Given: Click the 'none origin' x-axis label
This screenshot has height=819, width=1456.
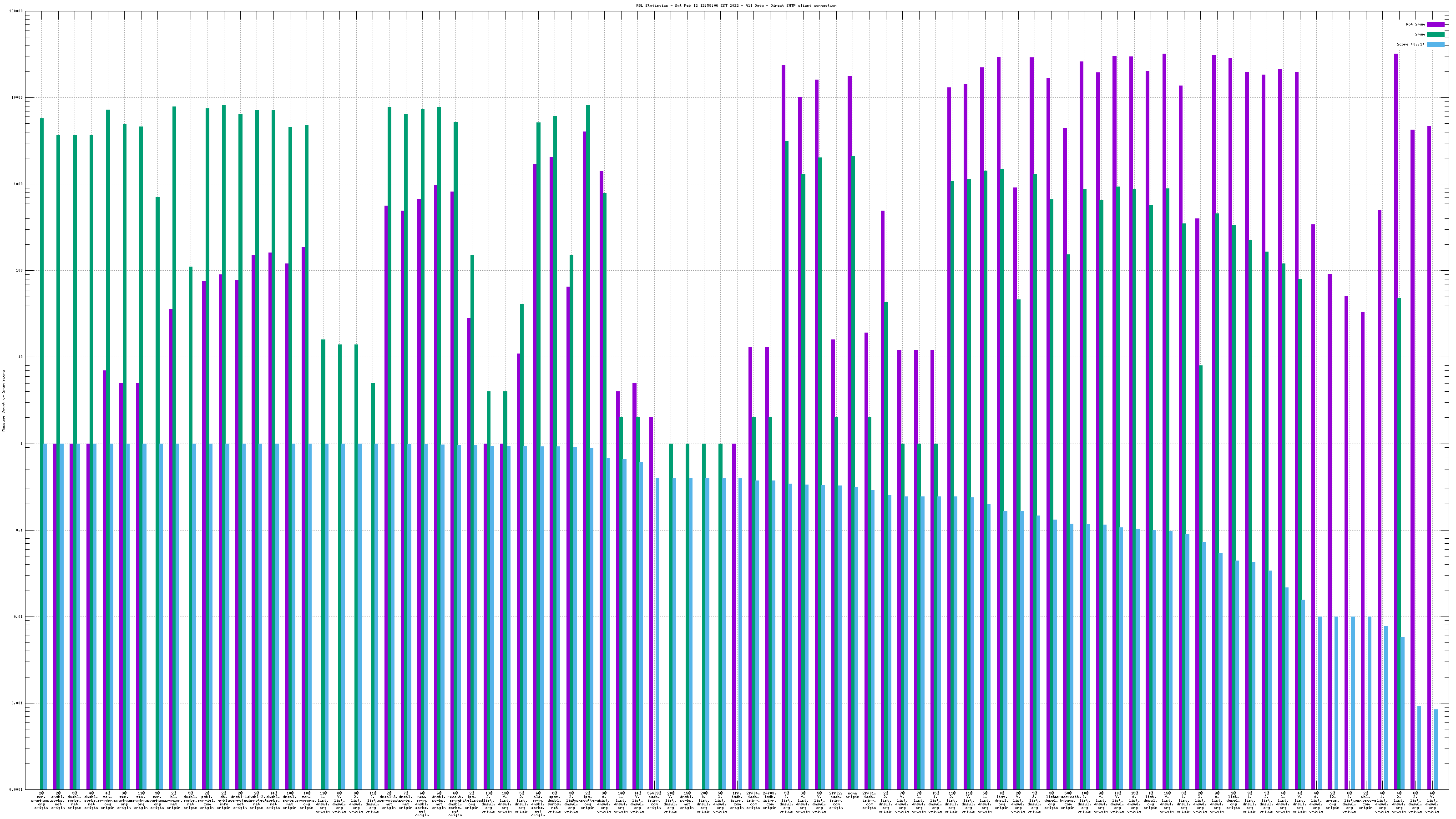Looking at the screenshot, I should tap(852, 795).
